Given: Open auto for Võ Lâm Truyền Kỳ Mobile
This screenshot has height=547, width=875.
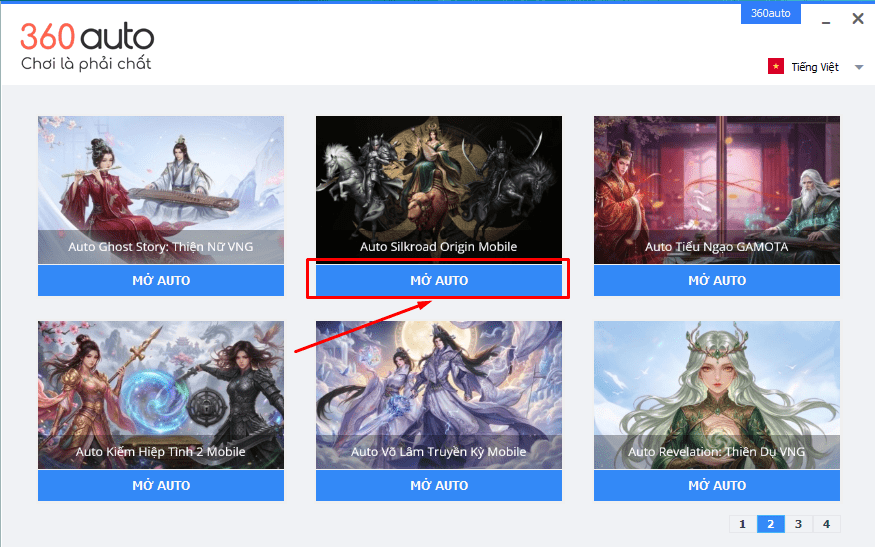Looking at the screenshot, I should coord(439,485).
